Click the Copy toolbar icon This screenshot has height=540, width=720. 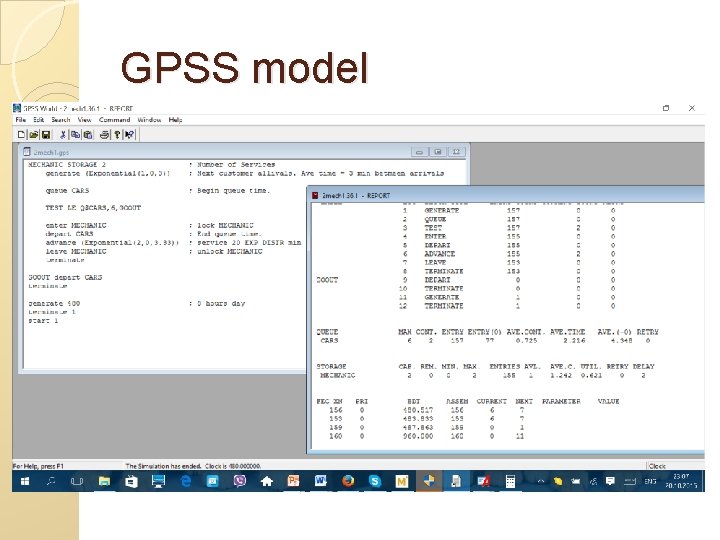tap(75, 135)
